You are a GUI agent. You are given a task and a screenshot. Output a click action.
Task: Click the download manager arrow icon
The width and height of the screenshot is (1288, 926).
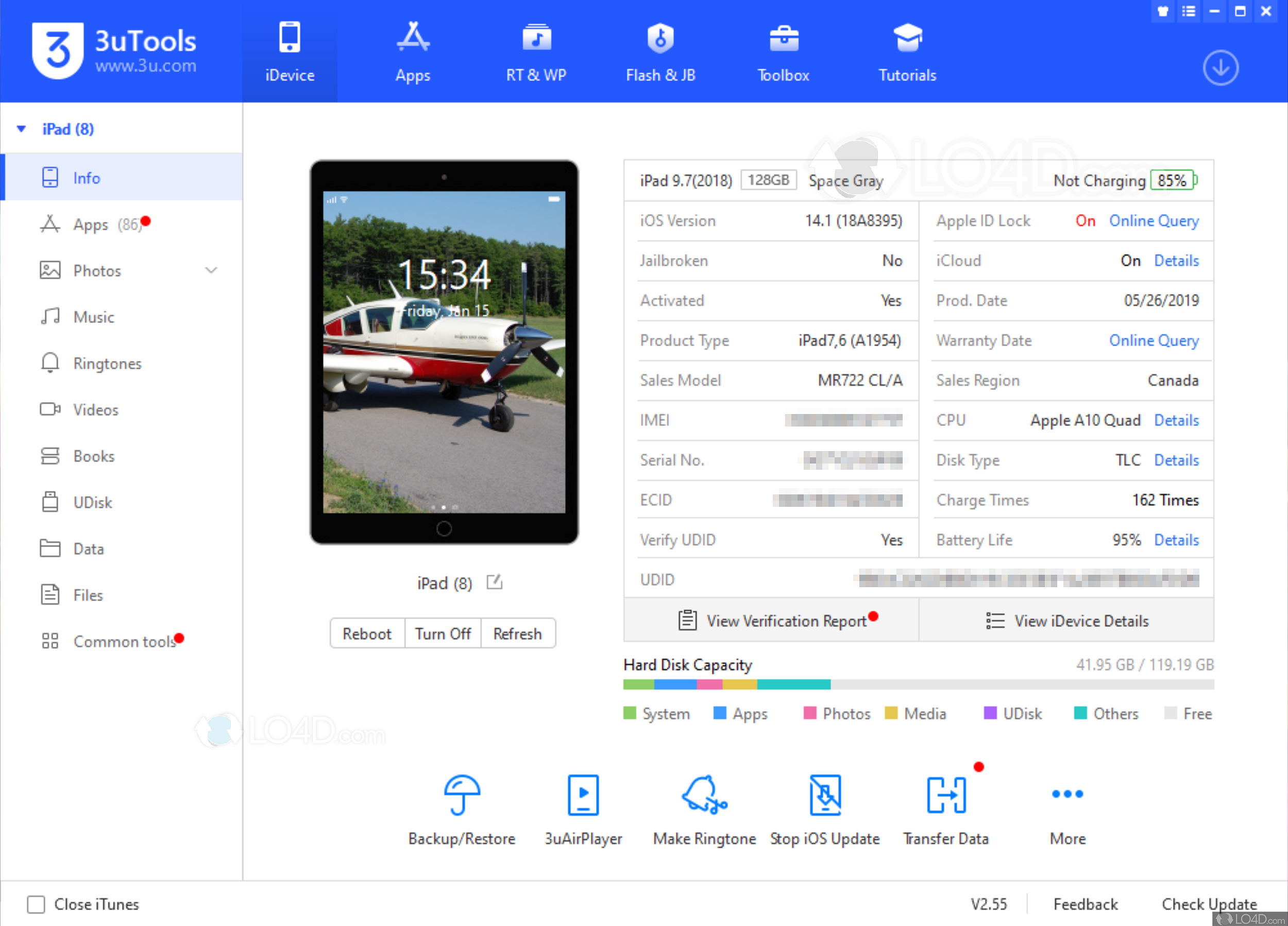pos(1220,68)
